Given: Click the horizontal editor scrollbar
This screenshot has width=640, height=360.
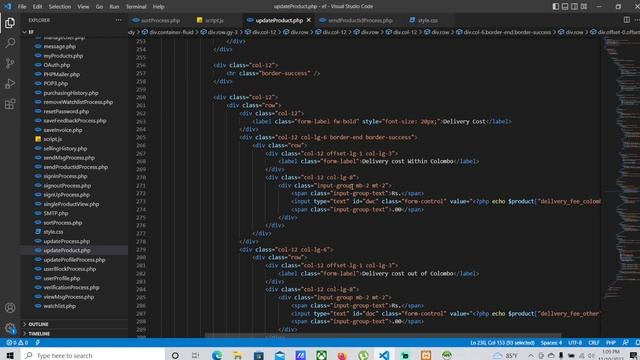Looking at the screenshot, I should click(x=383, y=336).
